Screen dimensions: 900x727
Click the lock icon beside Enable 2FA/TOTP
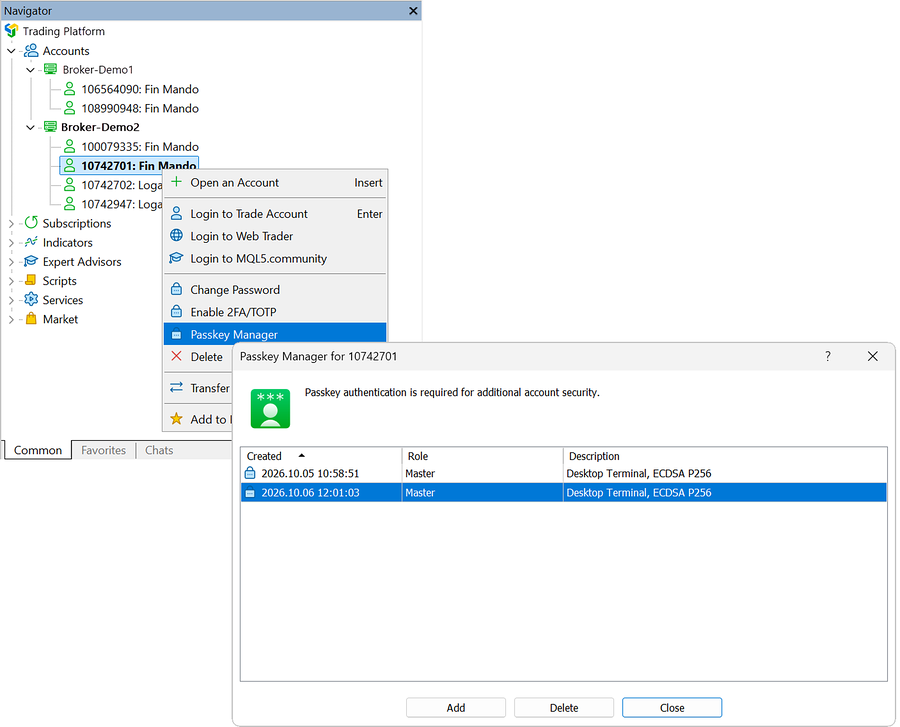(177, 312)
